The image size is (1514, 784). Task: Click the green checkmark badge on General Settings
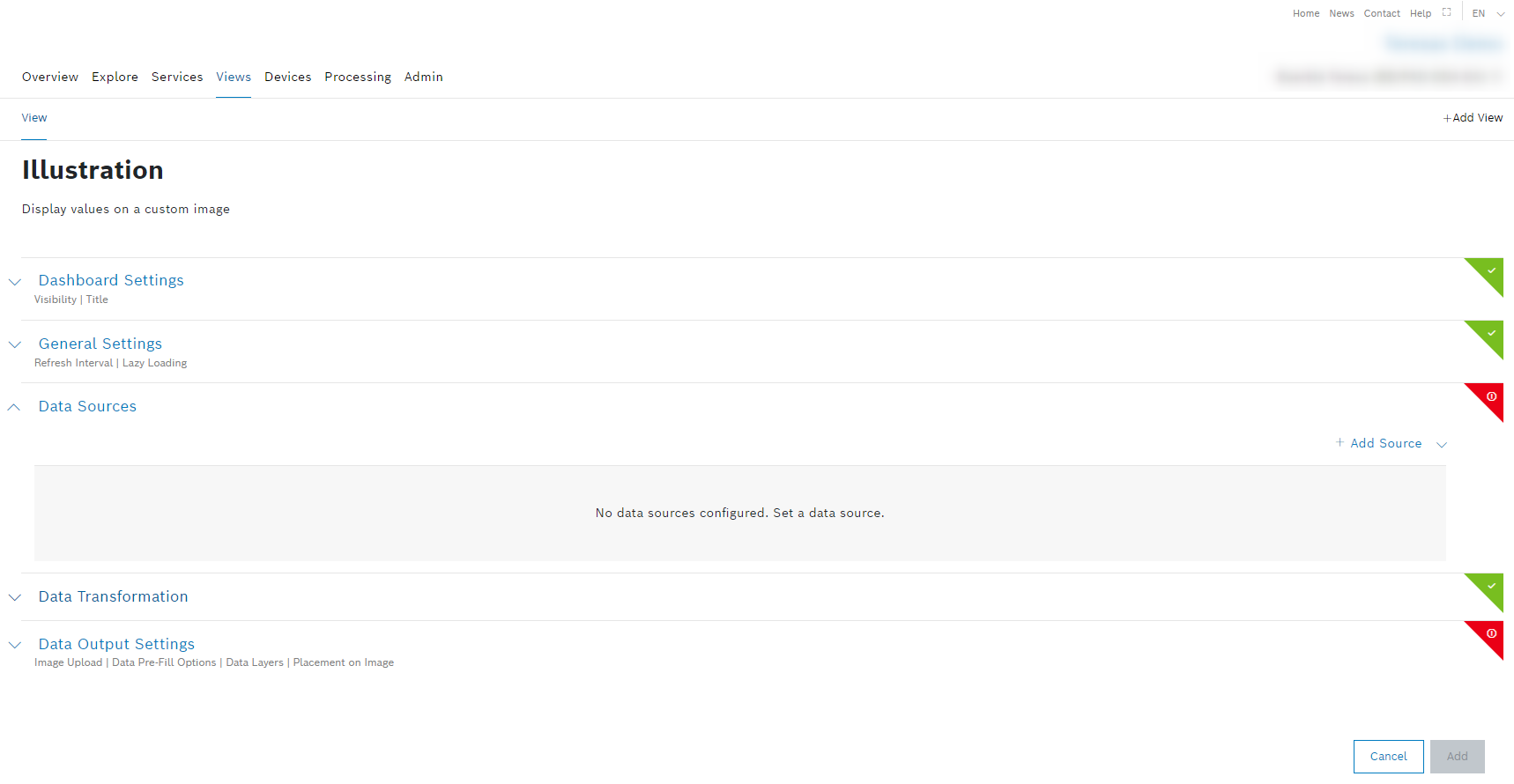point(1490,334)
